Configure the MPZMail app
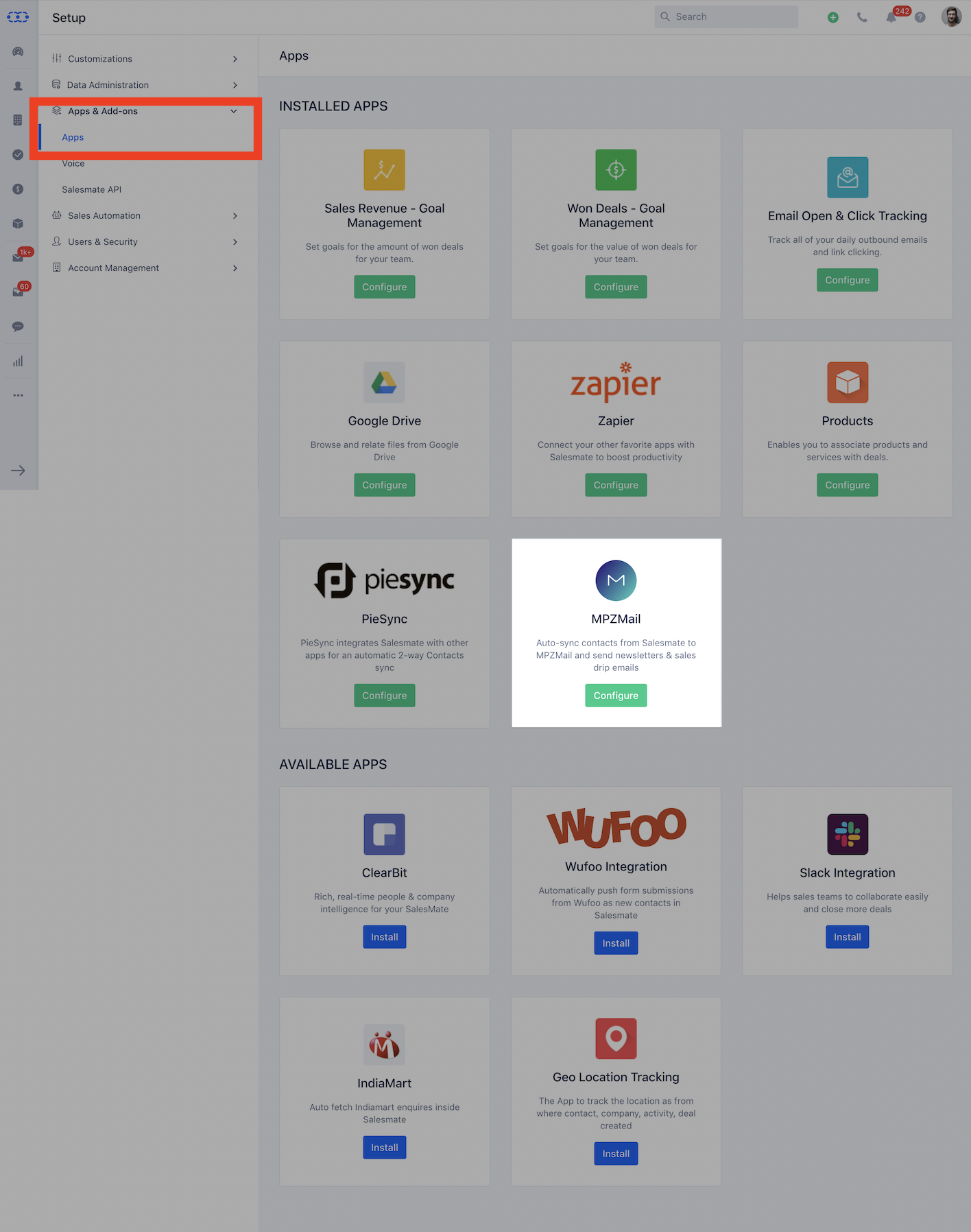The height and width of the screenshot is (1232, 971). click(x=616, y=696)
